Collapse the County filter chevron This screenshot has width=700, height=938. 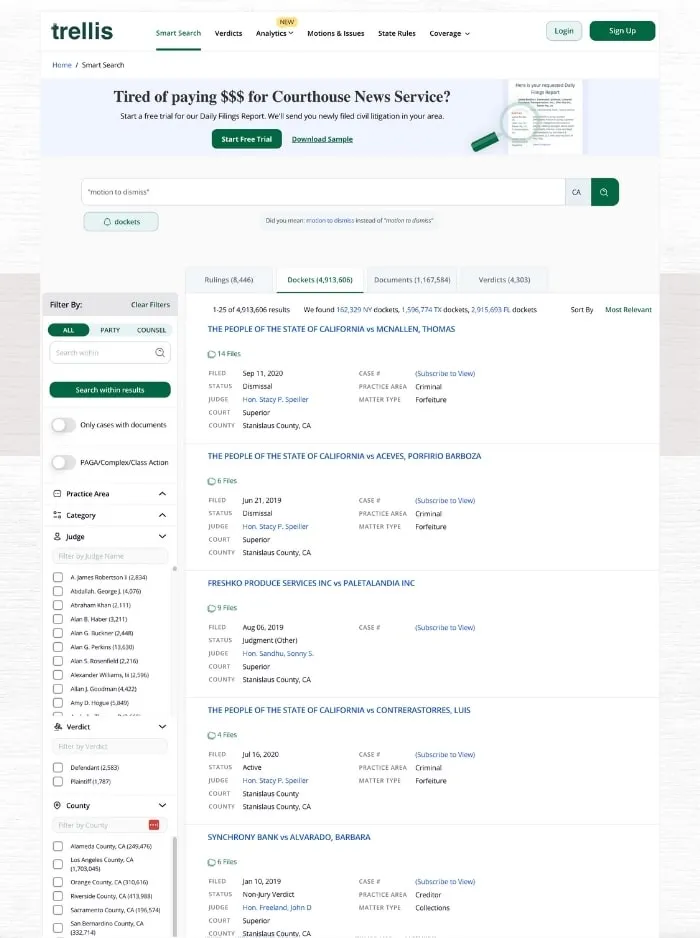click(162, 805)
